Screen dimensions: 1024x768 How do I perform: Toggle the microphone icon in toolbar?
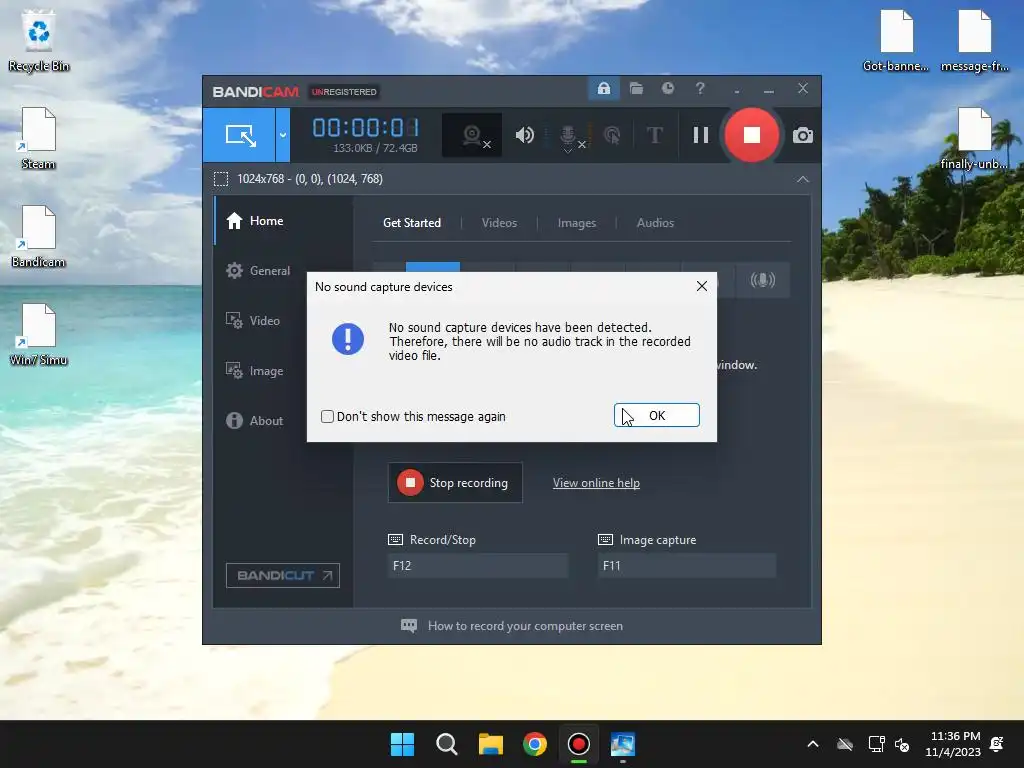pyautogui.click(x=568, y=136)
